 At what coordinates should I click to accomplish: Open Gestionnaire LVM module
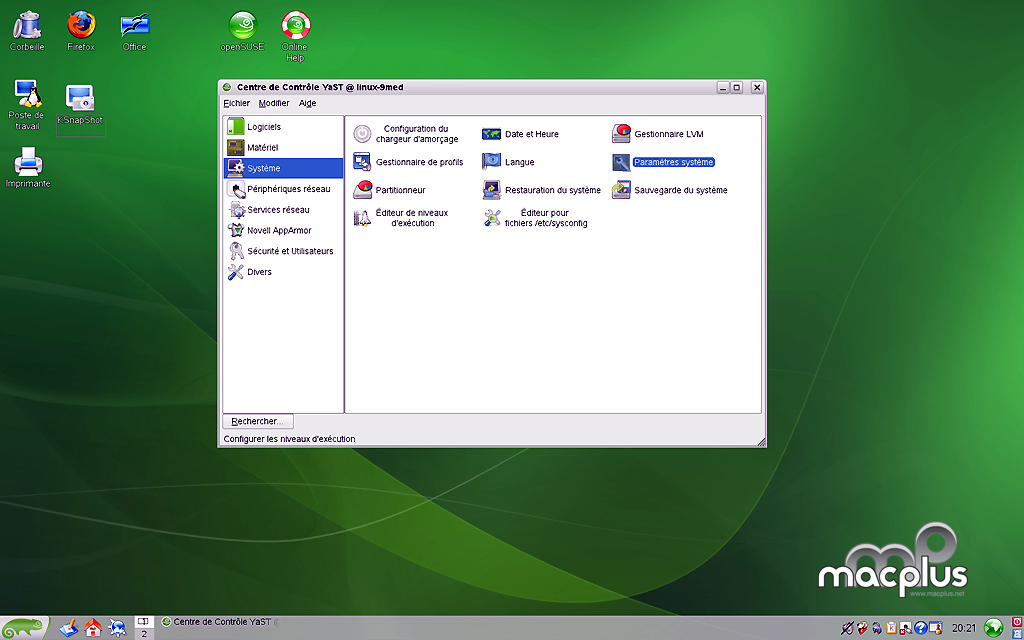pyautogui.click(x=658, y=134)
